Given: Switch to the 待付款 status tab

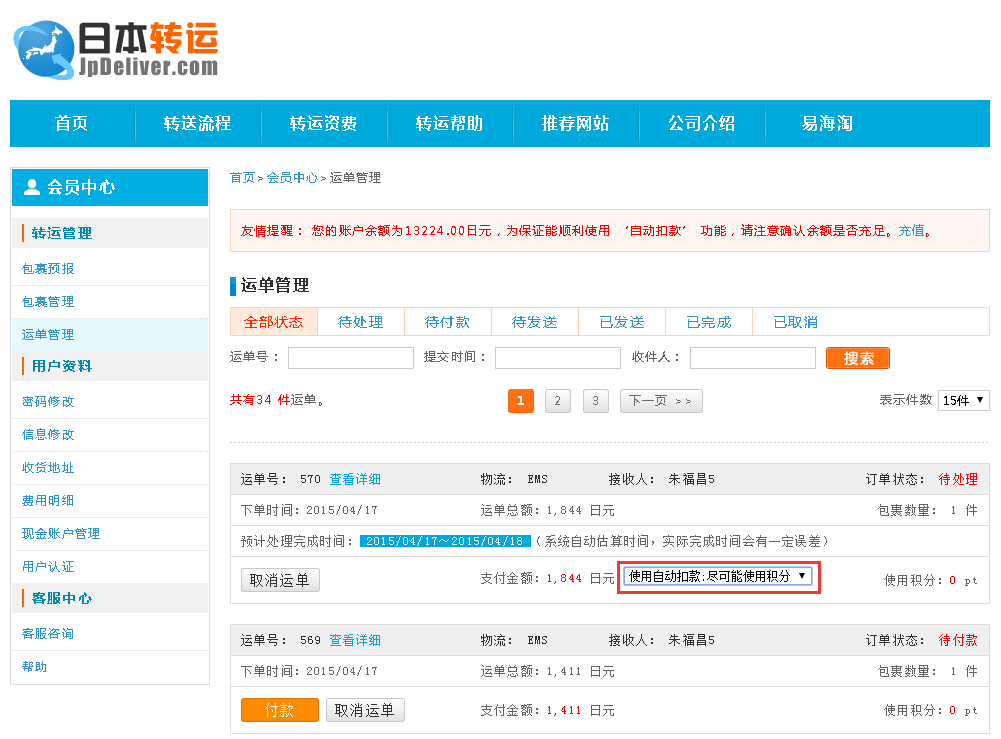Looking at the screenshot, I should 447,322.
